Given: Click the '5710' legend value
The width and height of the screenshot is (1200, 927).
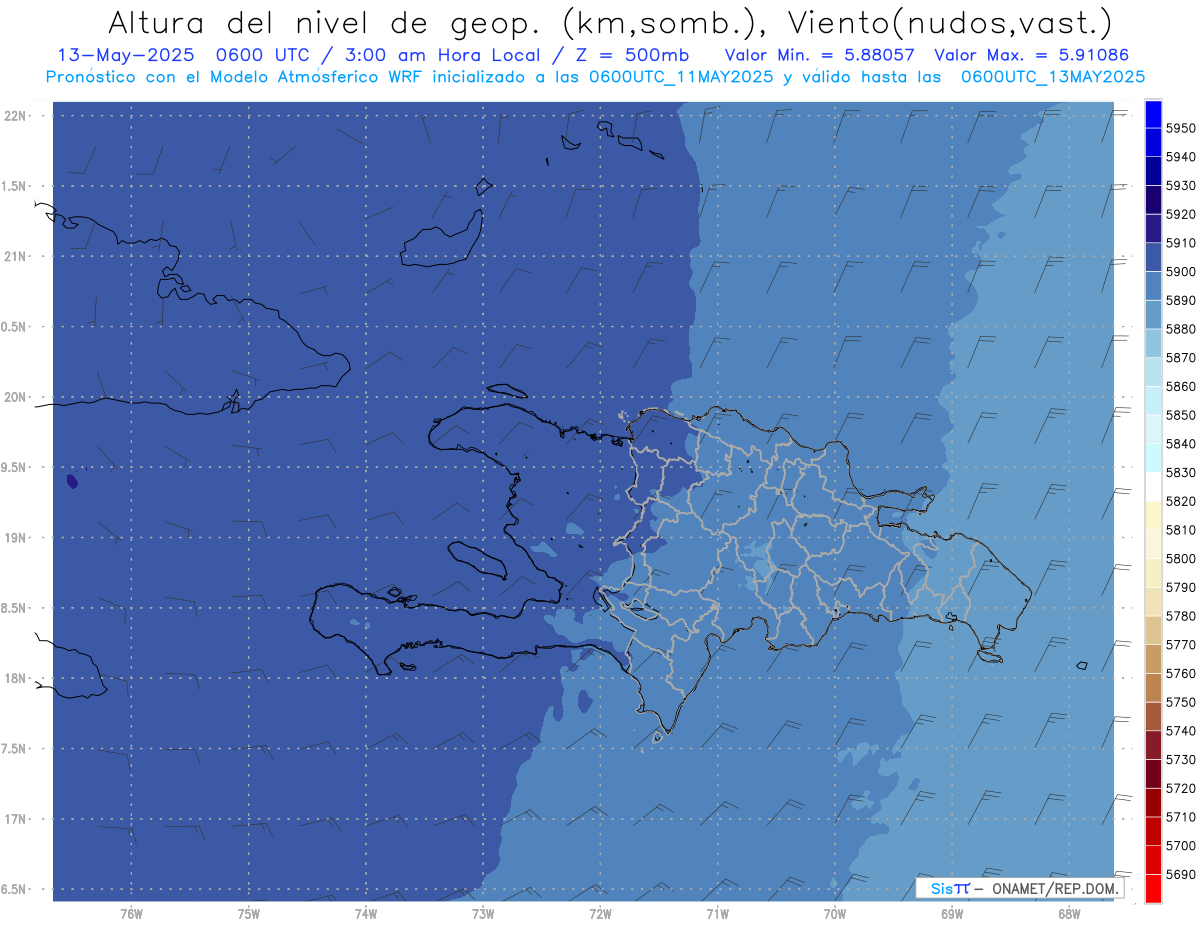Looking at the screenshot, I should (x=1181, y=817).
